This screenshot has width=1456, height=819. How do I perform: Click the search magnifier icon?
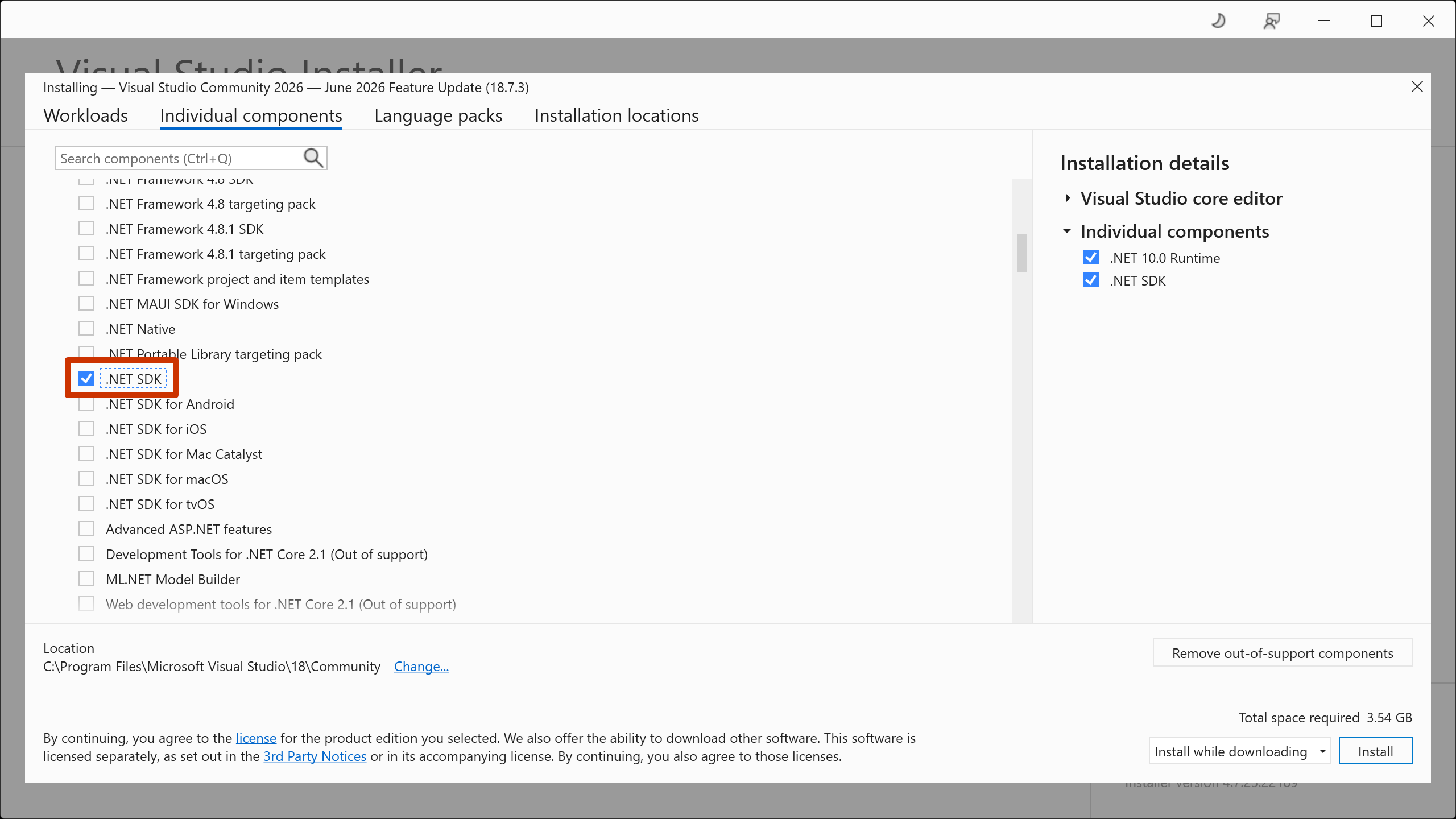coord(313,158)
